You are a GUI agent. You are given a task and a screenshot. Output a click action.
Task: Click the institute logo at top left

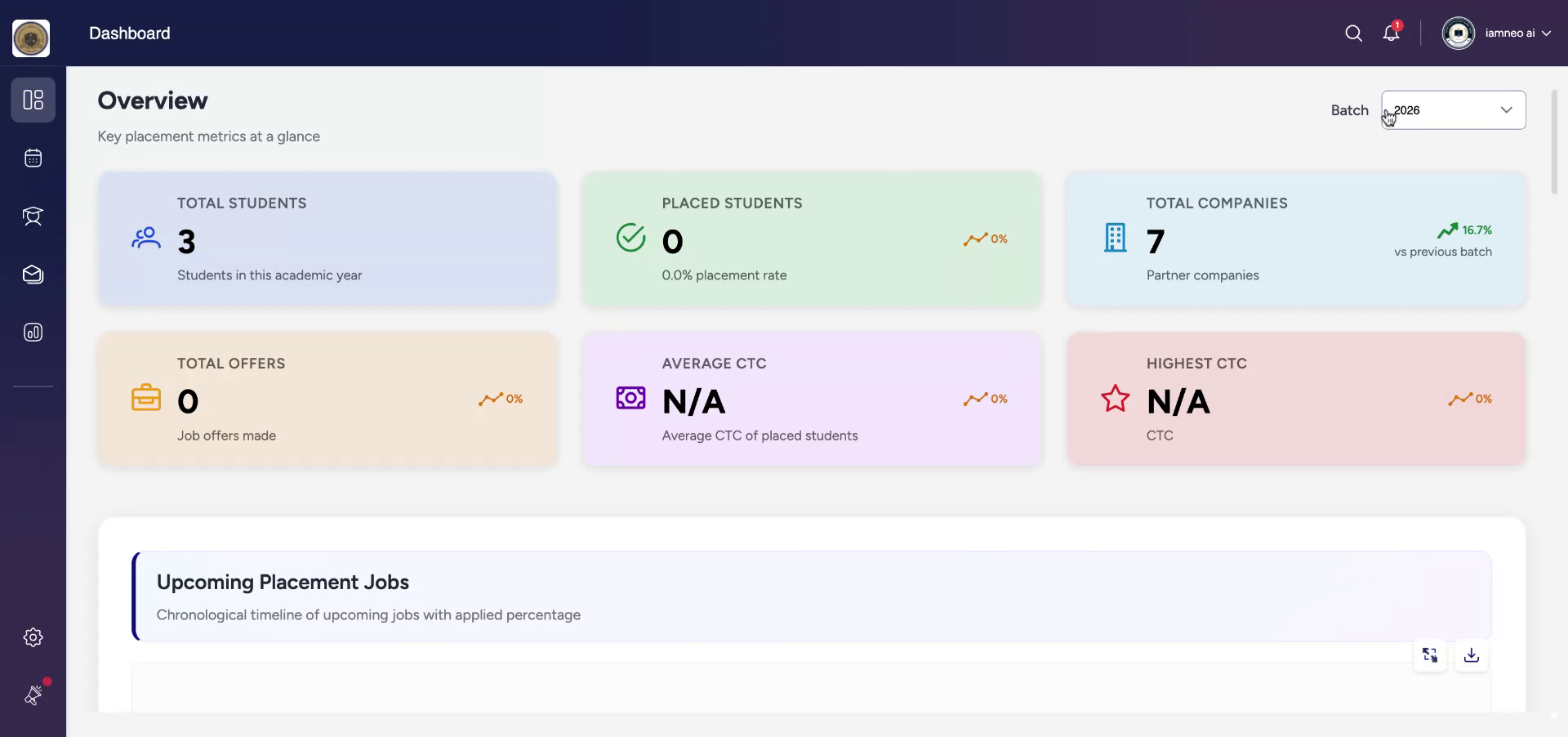click(x=30, y=38)
